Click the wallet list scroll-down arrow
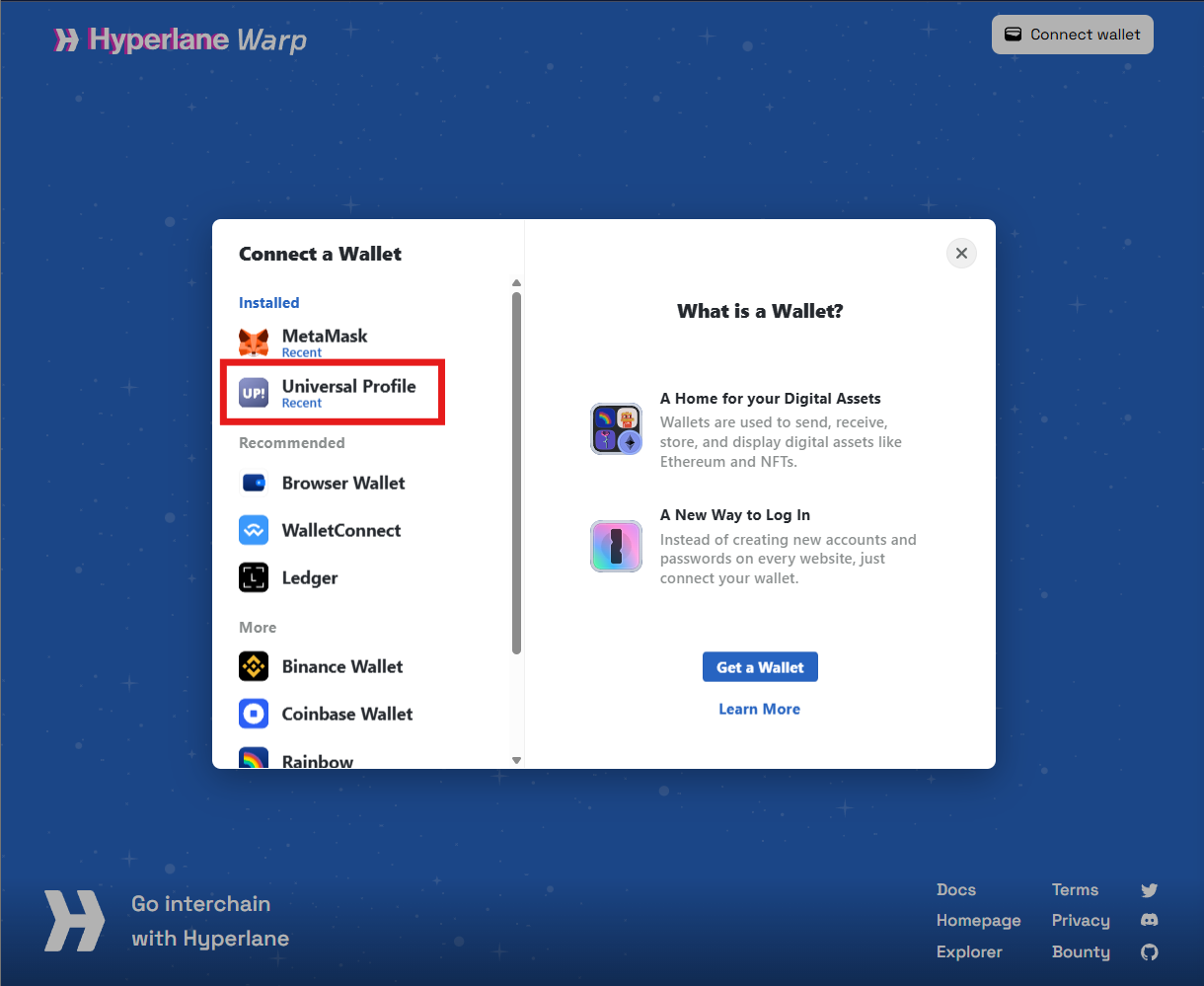Image resolution: width=1204 pixels, height=986 pixels. click(x=516, y=760)
